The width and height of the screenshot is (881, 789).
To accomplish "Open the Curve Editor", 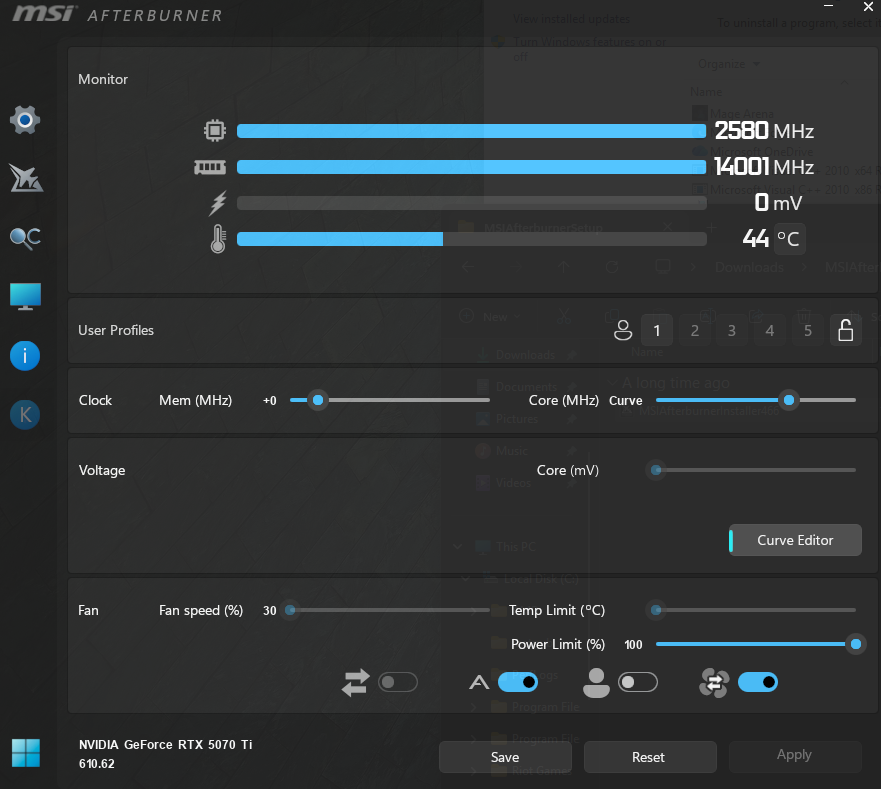I will pyautogui.click(x=795, y=540).
